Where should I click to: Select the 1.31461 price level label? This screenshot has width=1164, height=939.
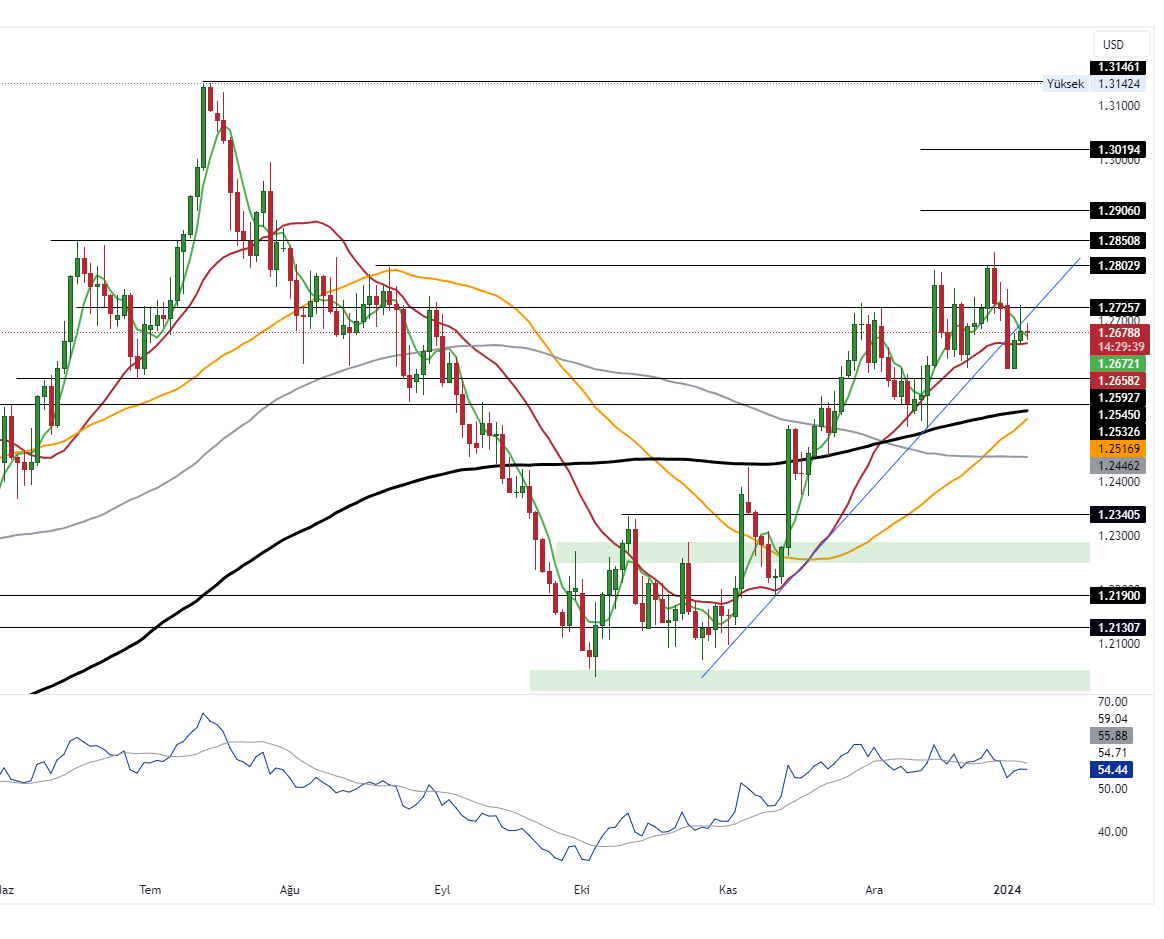pos(1120,67)
